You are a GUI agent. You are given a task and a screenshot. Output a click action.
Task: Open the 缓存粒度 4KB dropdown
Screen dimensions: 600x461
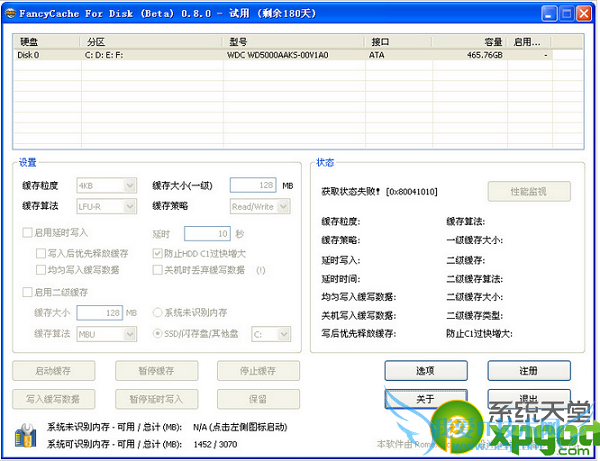click(x=107, y=186)
